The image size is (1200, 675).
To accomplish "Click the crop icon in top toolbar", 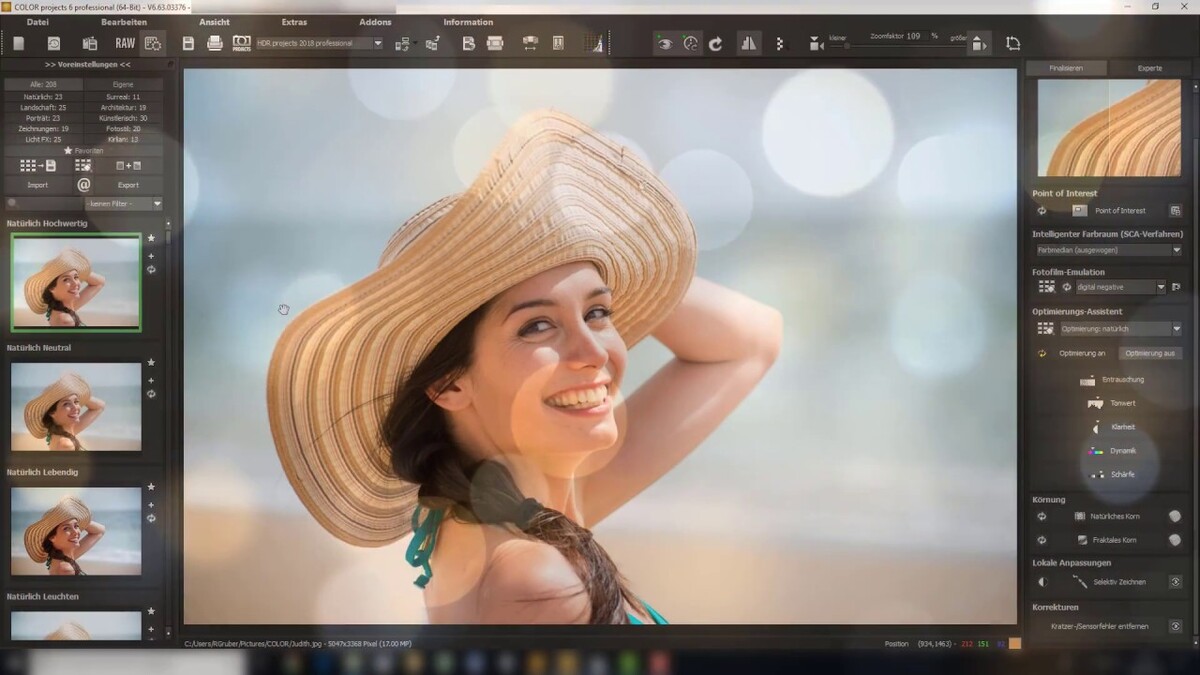I will 1013,43.
